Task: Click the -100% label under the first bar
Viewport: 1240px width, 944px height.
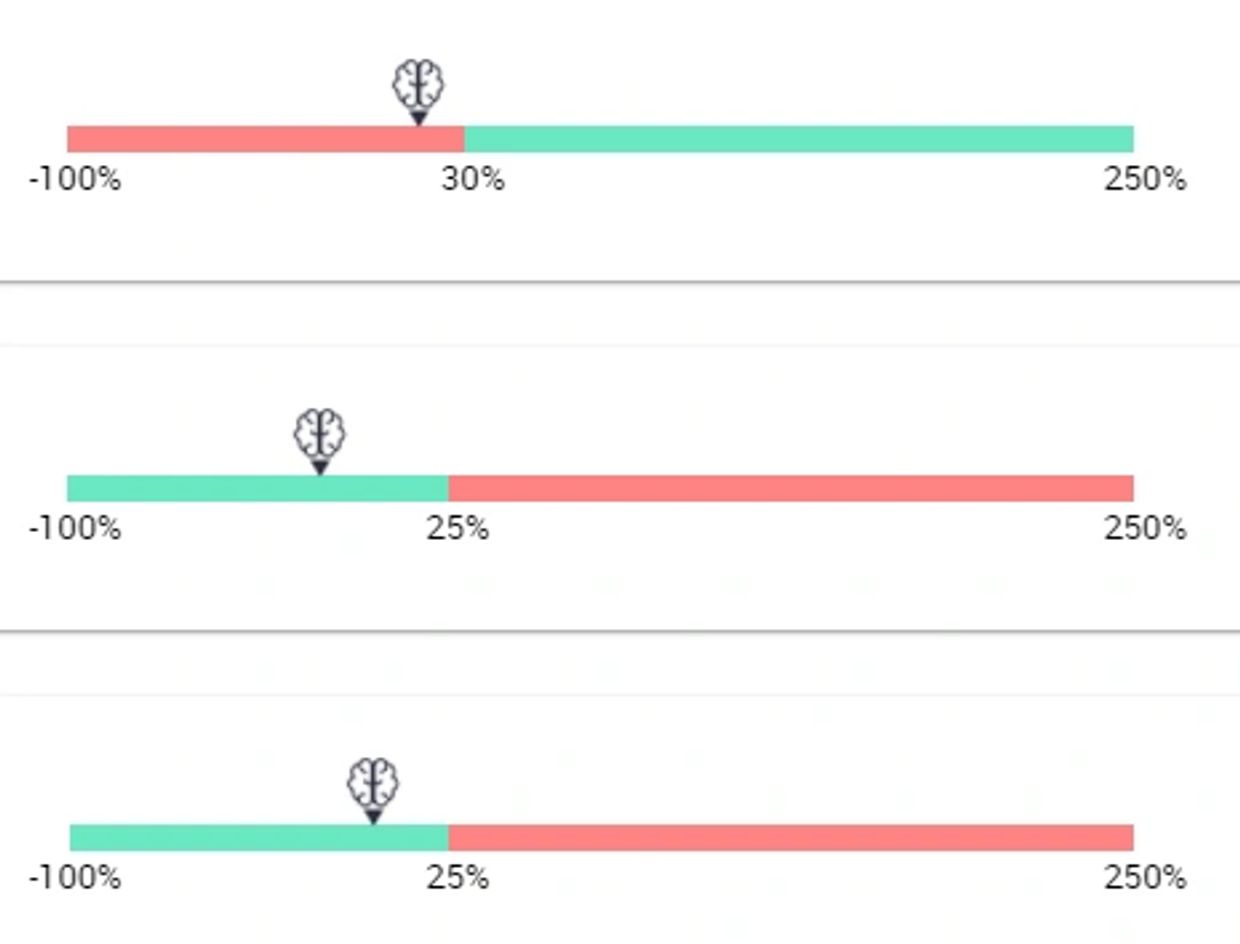Action: [x=75, y=180]
